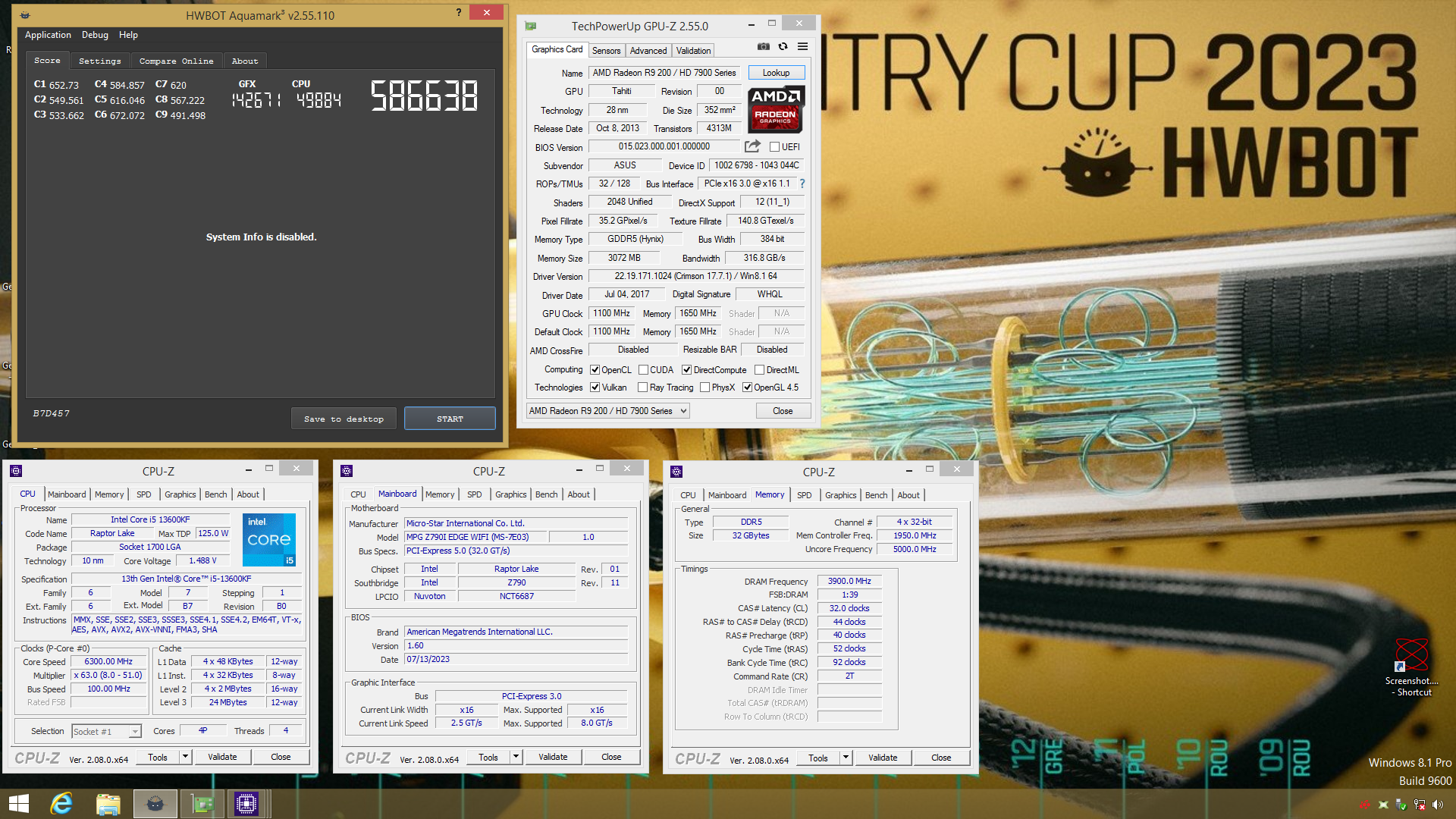Open the Windows Start button

[x=19, y=804]
